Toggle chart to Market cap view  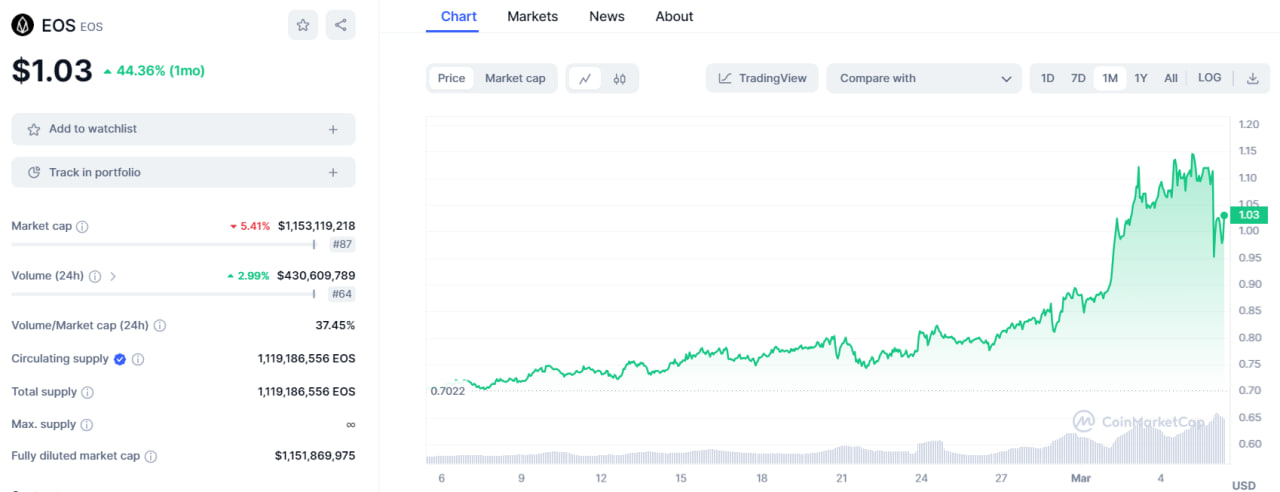click(515, 78)
